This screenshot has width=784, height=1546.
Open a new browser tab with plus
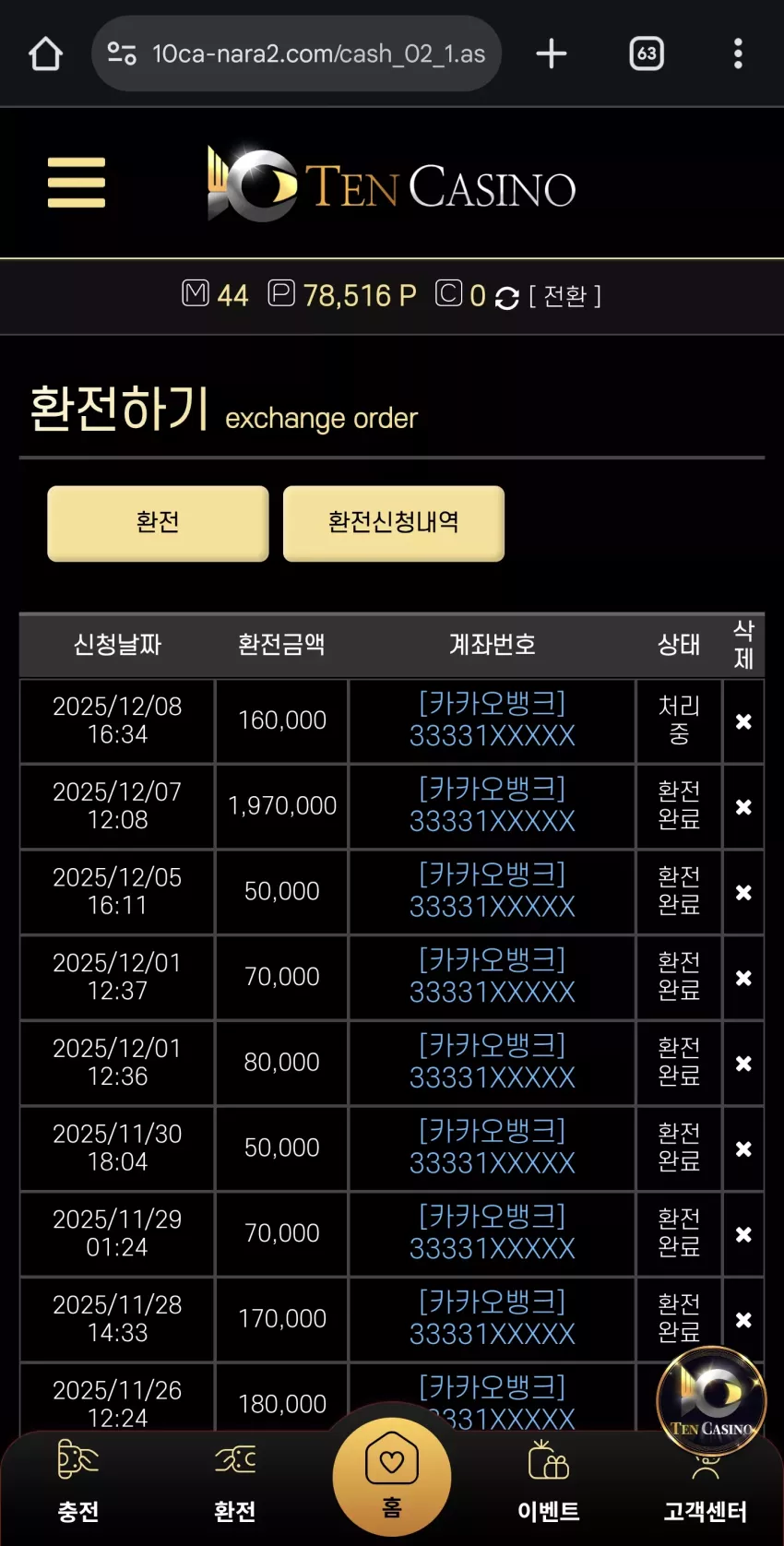(552, 54)
